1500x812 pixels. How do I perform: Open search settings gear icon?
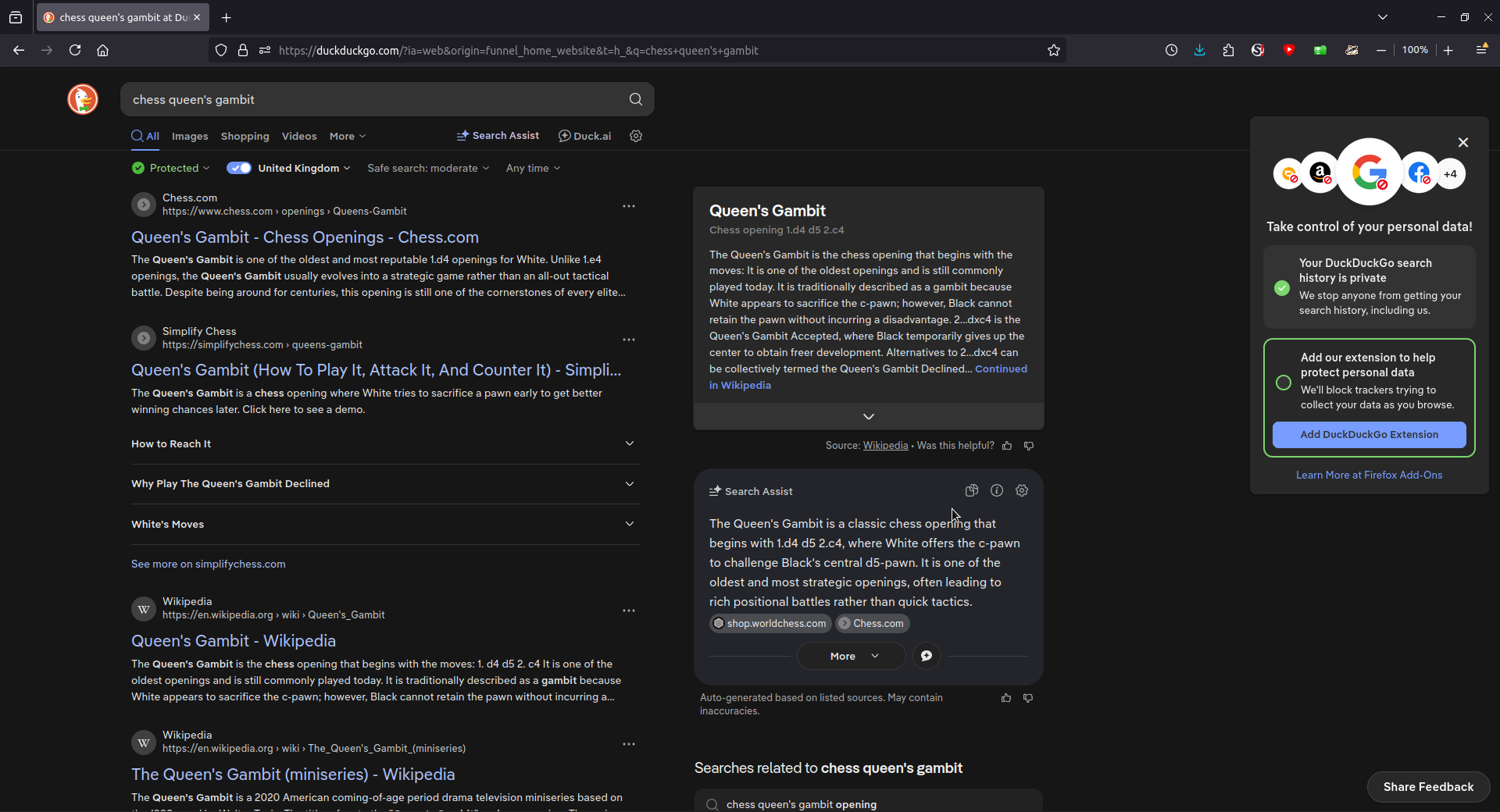[x=636, y=136]
